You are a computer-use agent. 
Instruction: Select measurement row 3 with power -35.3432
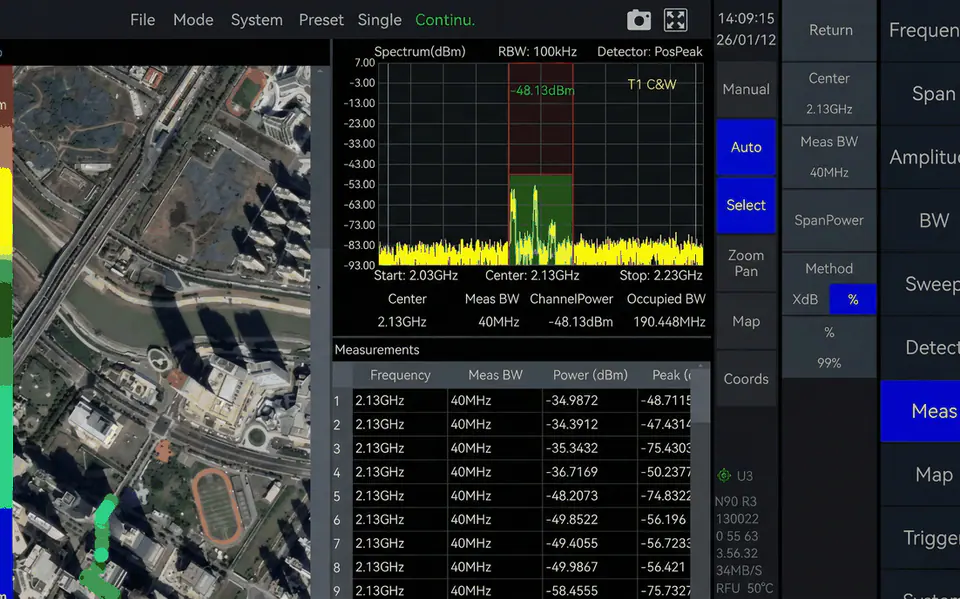pyautogui.click(x=513, y=448)
